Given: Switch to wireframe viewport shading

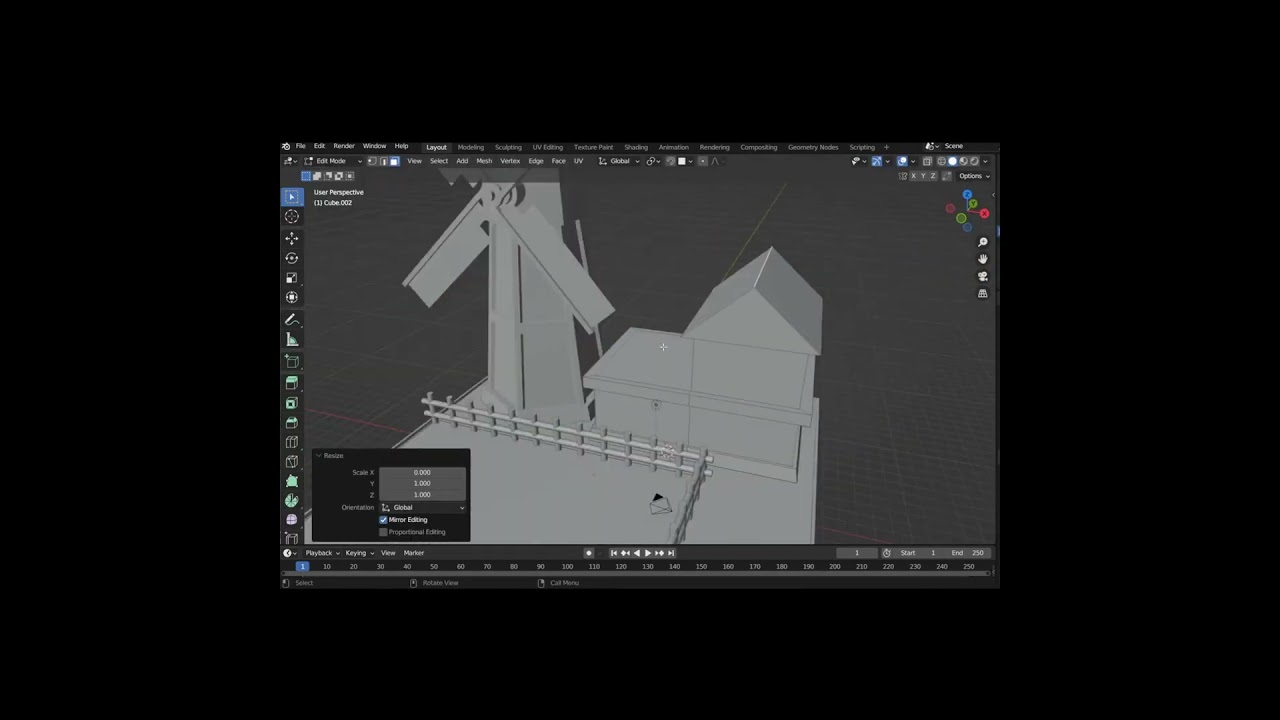Looking at the screenshot, I should 941,161.
